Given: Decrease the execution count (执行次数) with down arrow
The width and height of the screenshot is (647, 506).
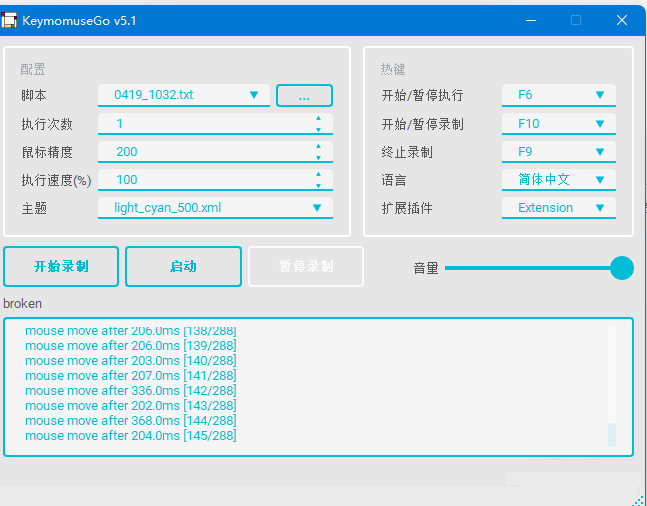Looking at the screenshot, I should (x=318, y=129).
